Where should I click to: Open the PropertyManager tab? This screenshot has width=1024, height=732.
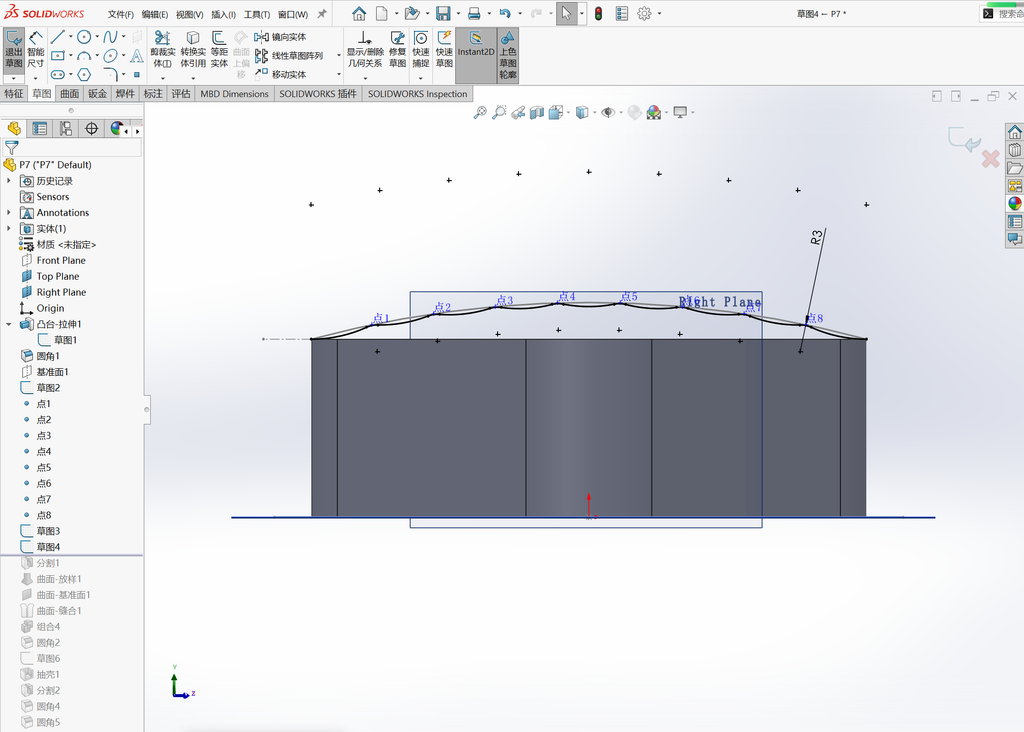pyautogui.click(x=40, y=129)
